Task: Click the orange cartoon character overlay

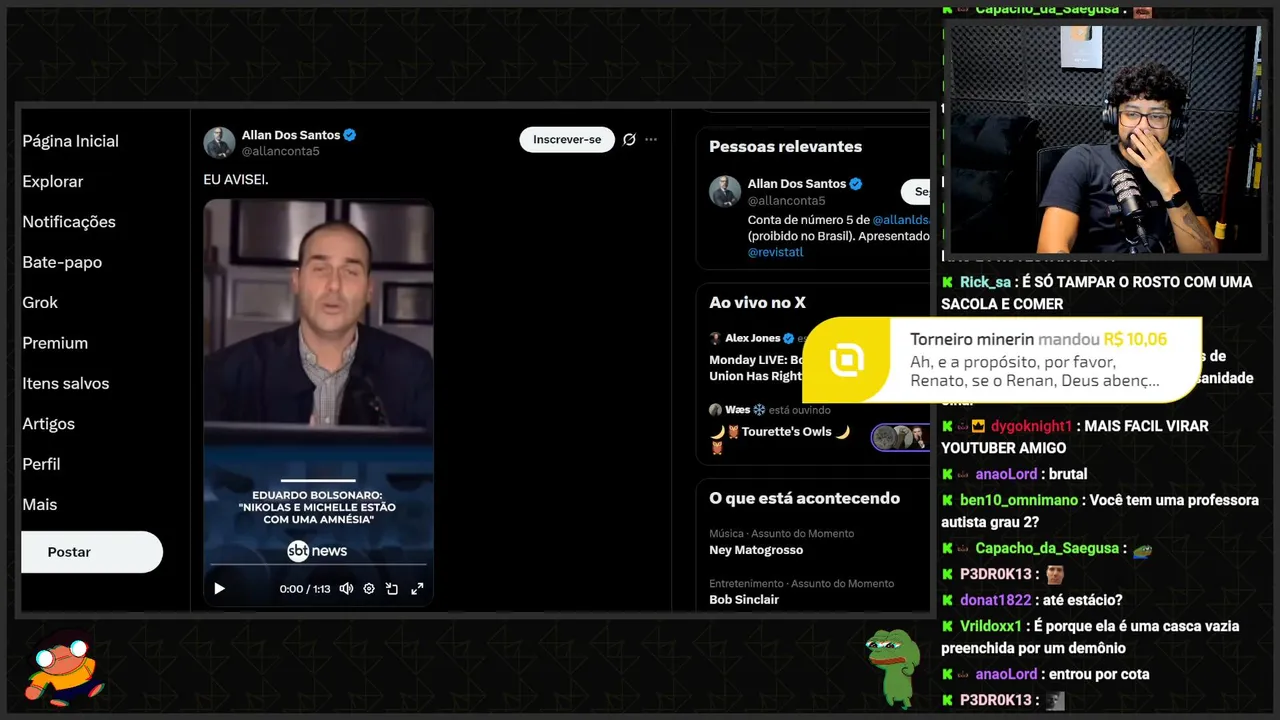Action: (65, 667)
